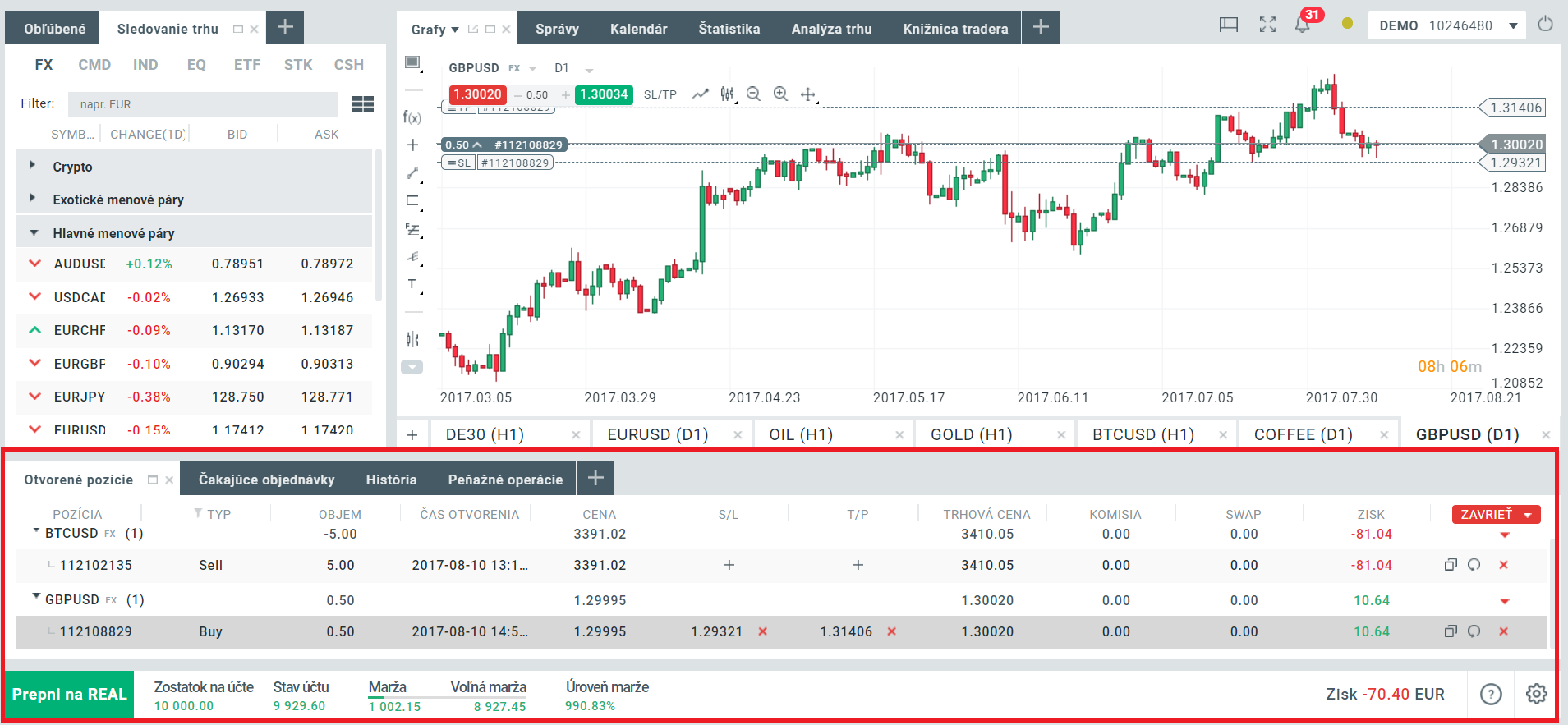
Task: Click the chart zoom out magnifier
Action: (754, 94)
